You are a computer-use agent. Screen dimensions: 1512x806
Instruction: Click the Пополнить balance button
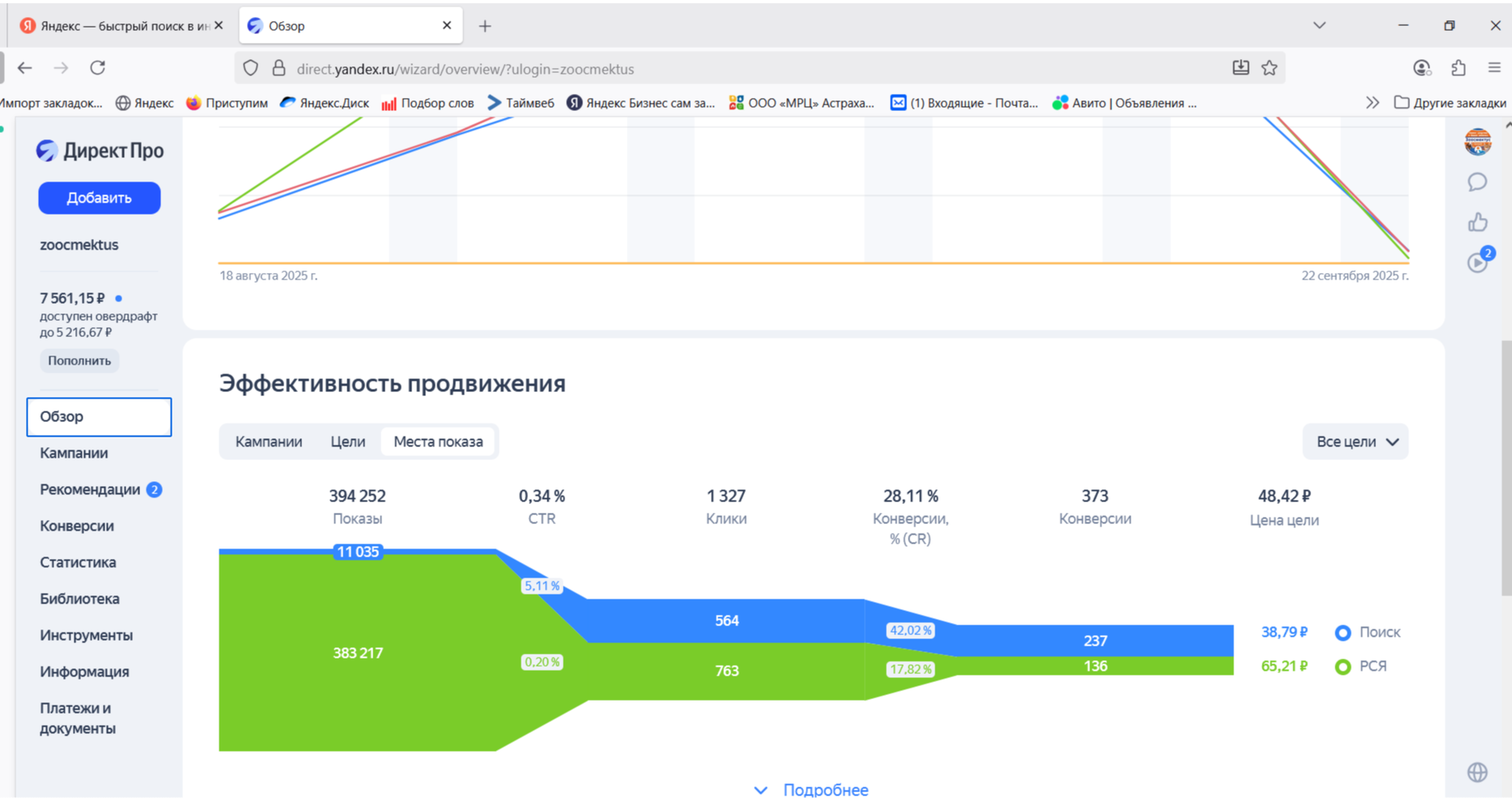pos(79,360)
